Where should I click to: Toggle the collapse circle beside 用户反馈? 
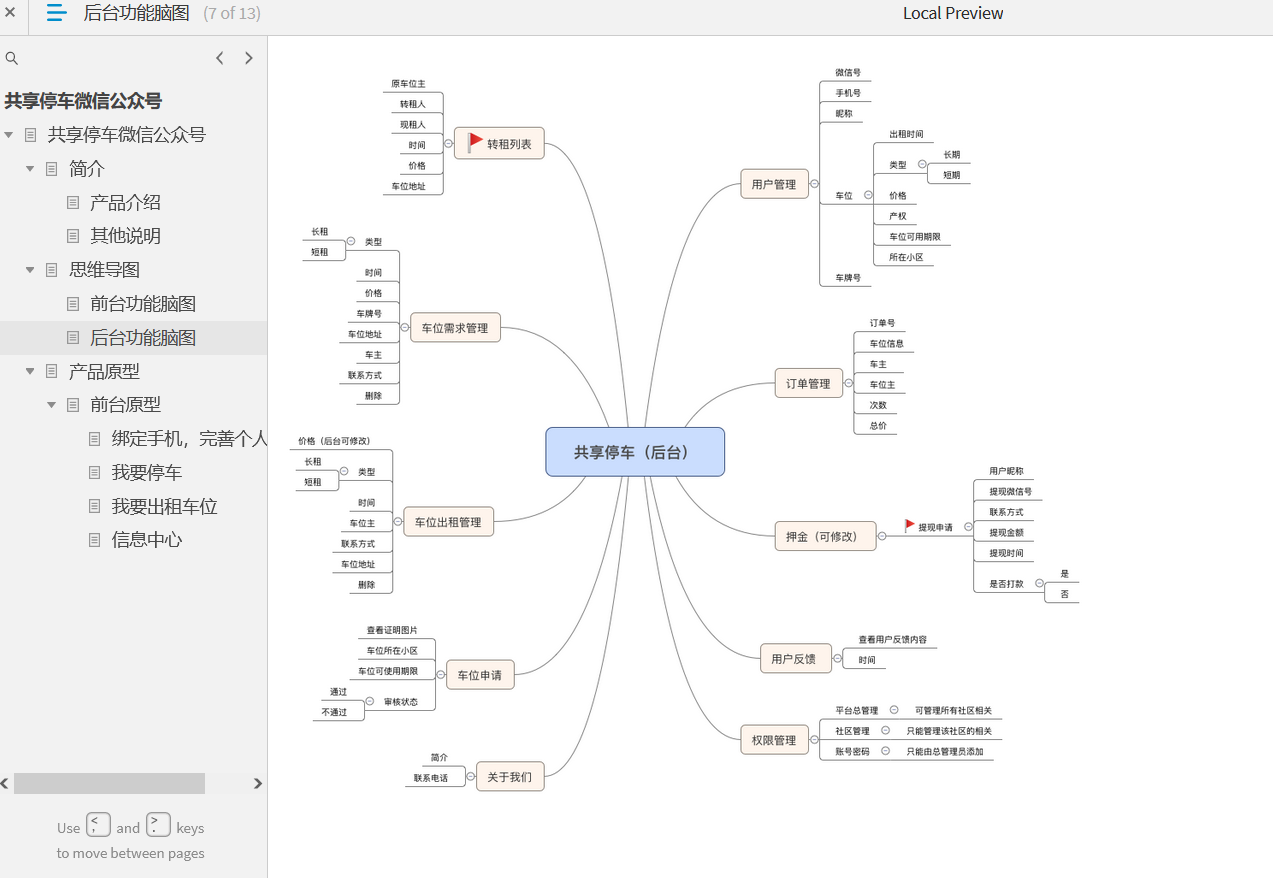click(837, 659)
